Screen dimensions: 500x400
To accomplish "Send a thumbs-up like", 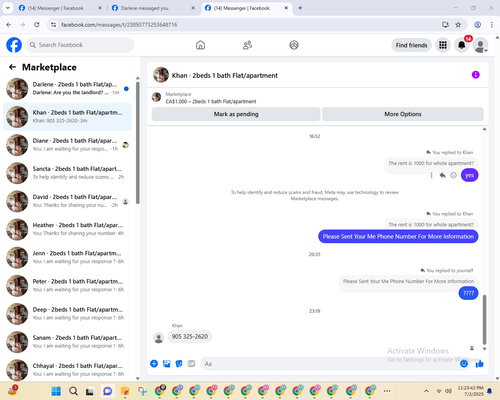I will (x=480, y=364).
